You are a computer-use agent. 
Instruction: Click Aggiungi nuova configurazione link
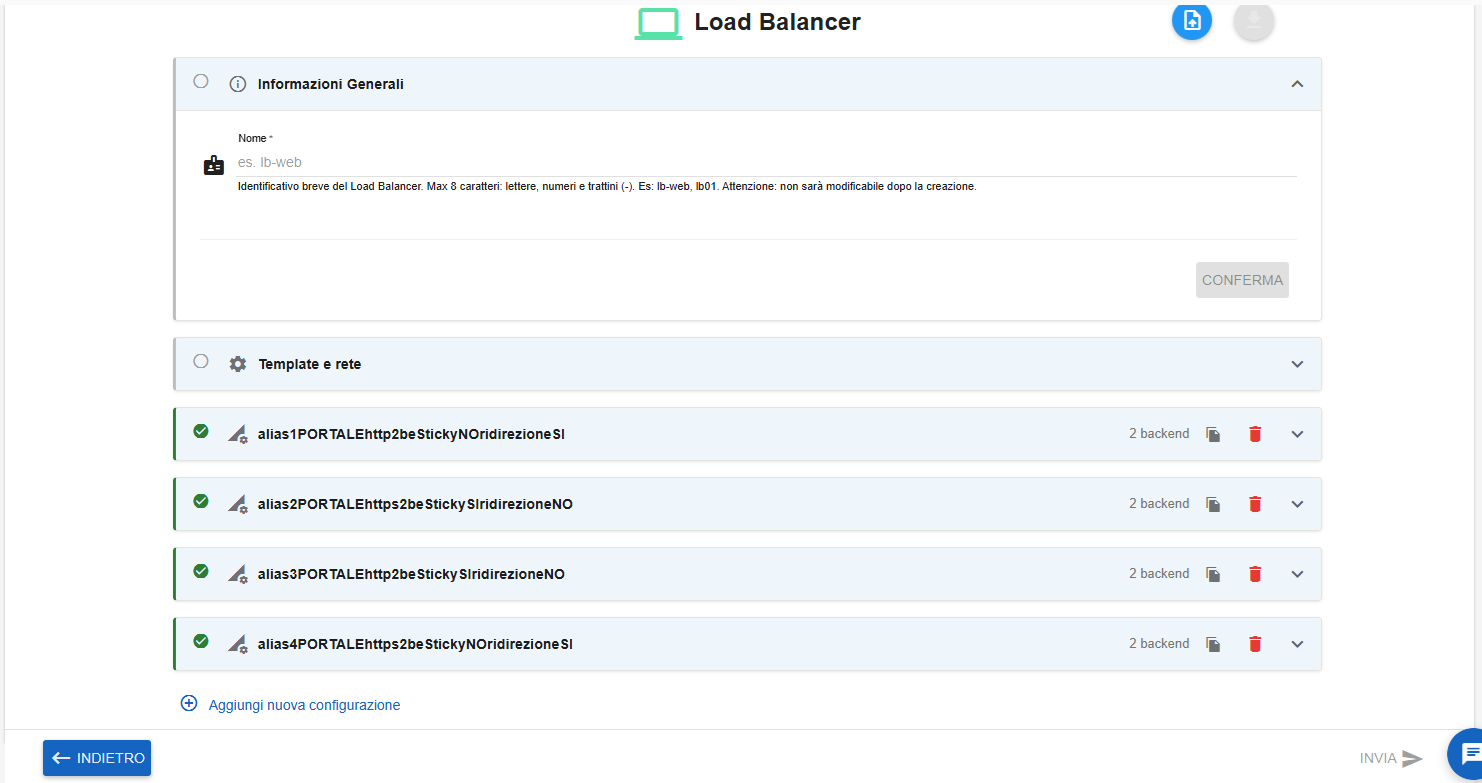click(304, 705)
